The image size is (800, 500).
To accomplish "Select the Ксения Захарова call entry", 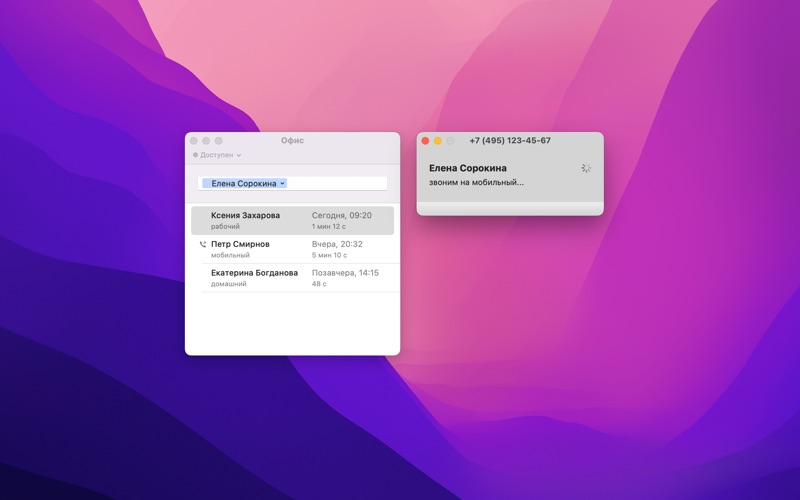I will 292,220.
